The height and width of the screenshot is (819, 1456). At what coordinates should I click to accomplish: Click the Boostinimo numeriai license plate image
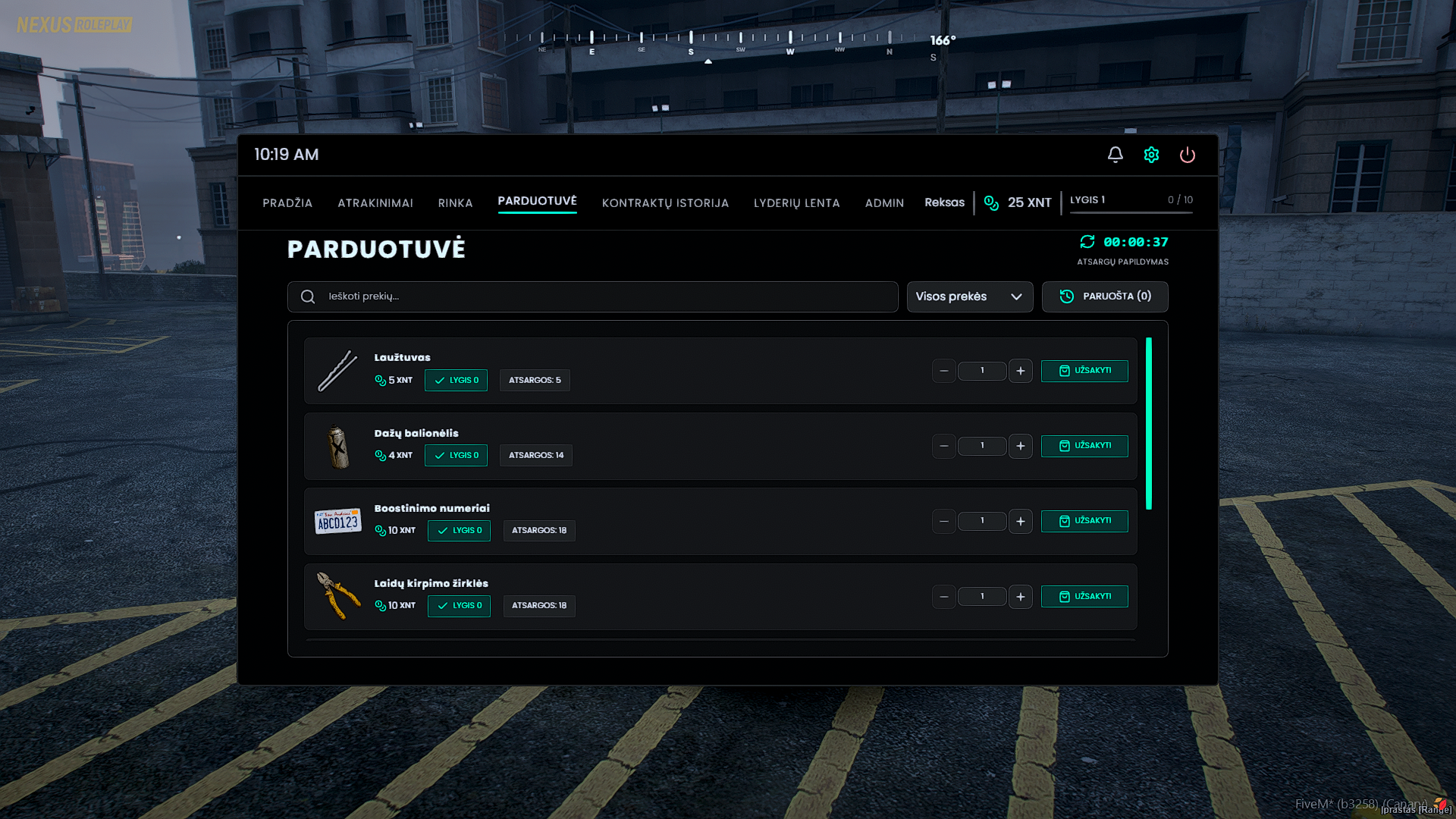point(337,521)
